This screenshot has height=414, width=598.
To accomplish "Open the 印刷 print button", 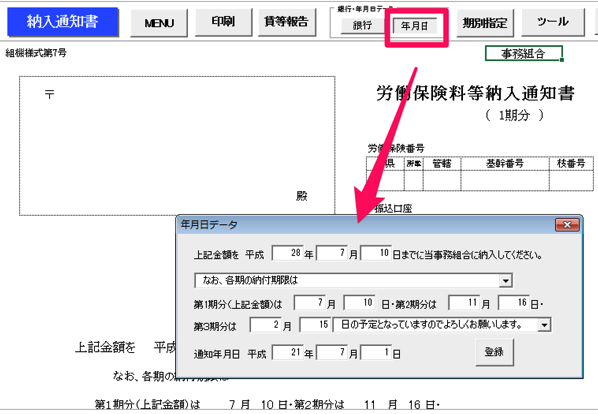I will [x=223, y=22].
